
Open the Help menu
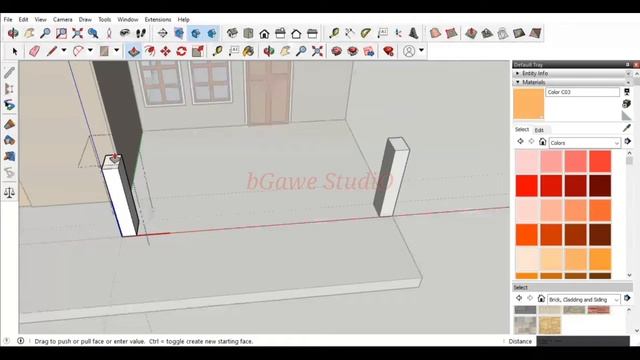coord(183,19)
